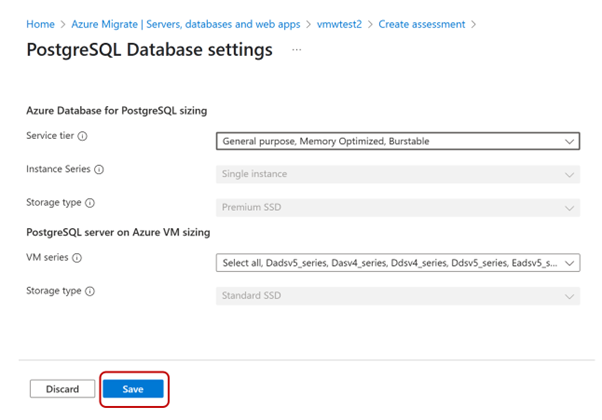The height and width of the screenshot is (420, 602).
Task: Discard the settings changes
Action: [x=60, y=389]
